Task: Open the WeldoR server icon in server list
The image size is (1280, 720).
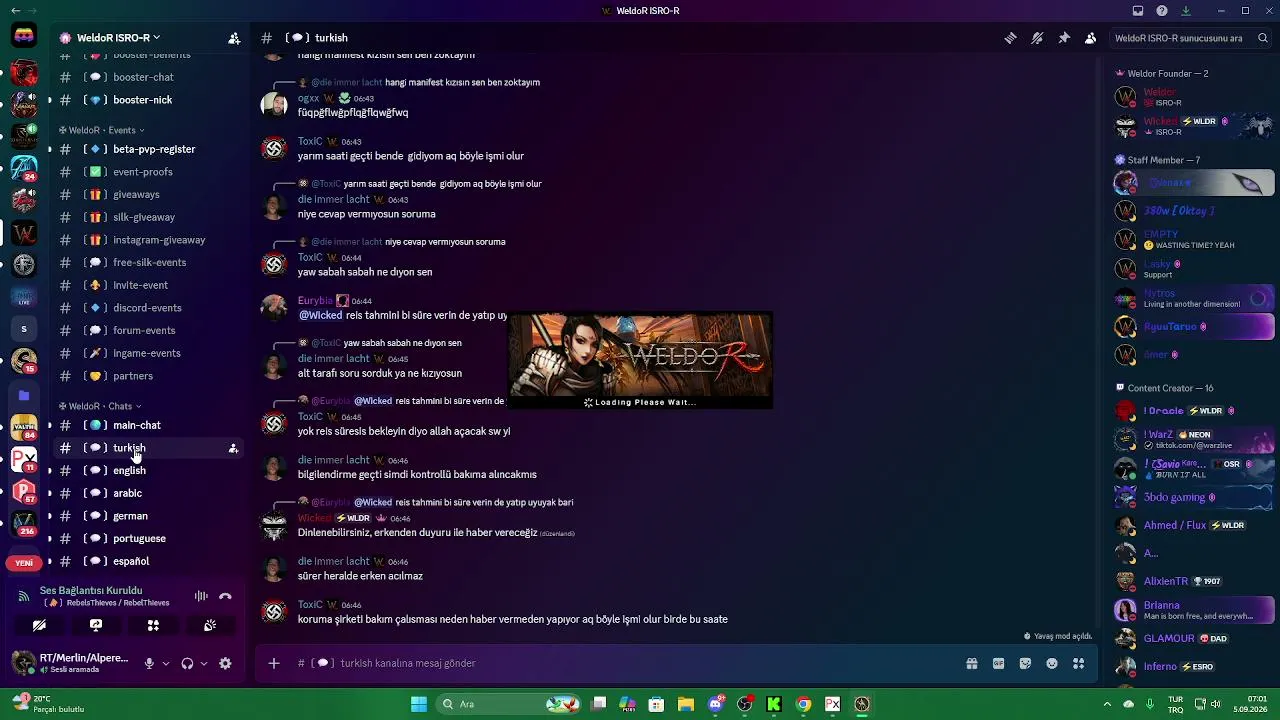Action: [x=24, y=233]
